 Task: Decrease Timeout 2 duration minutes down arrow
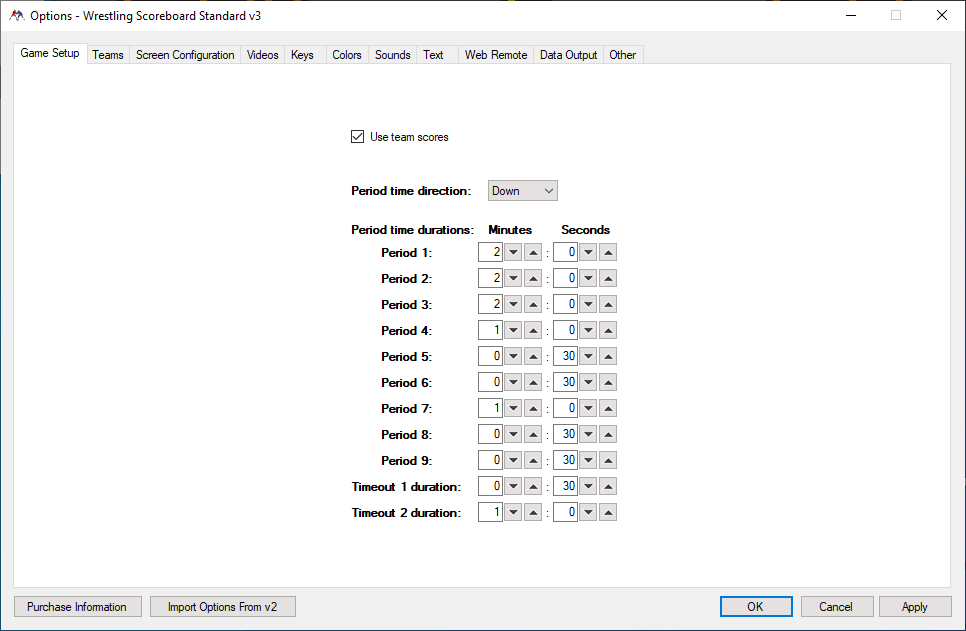(x=513, y=513)
